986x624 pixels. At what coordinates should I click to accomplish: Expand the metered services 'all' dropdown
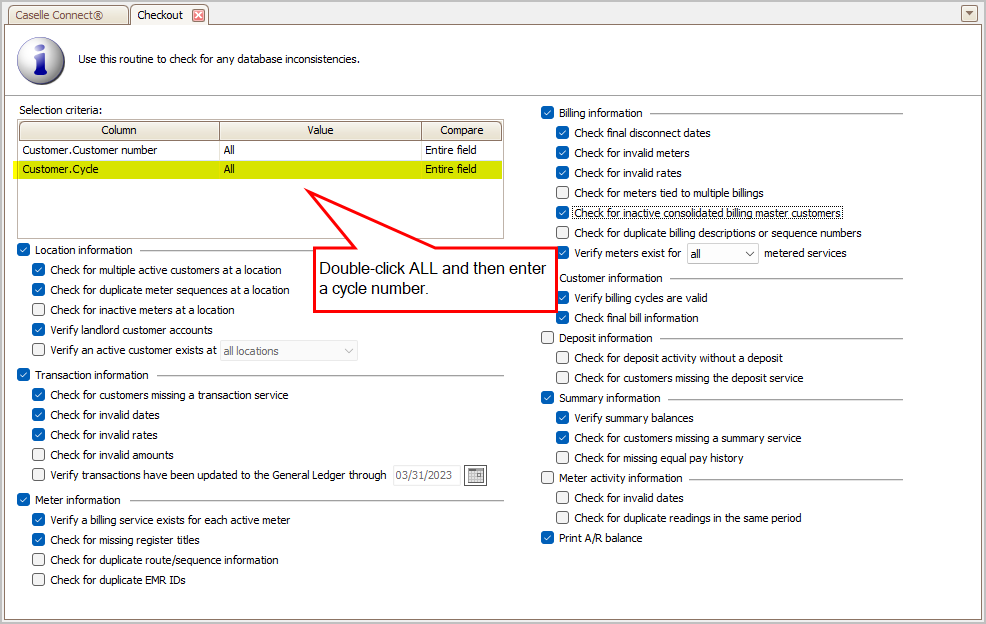point(723,254)
